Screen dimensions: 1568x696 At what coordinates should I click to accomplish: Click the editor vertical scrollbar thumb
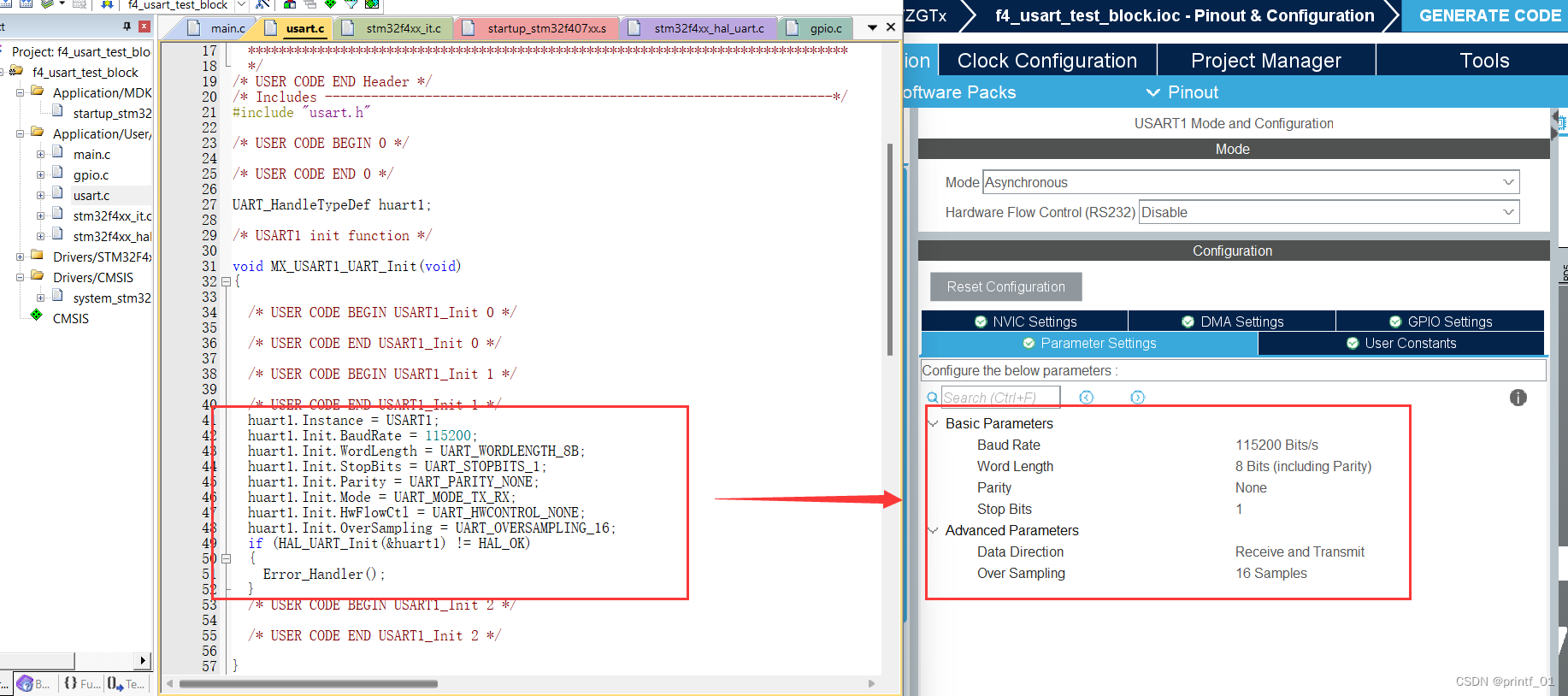pos(890,248)
